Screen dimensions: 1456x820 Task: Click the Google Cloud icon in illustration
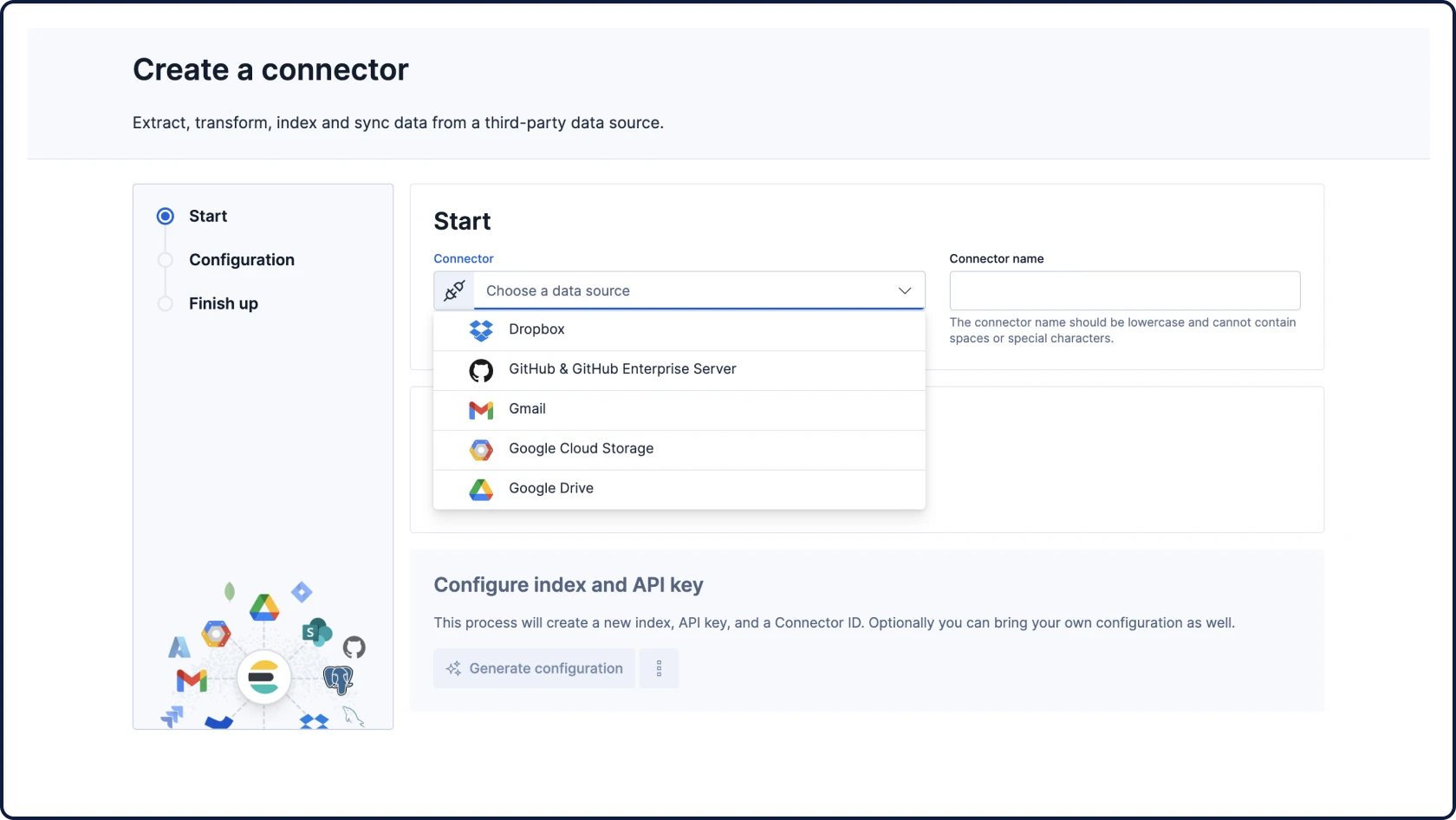coord(217,634)
